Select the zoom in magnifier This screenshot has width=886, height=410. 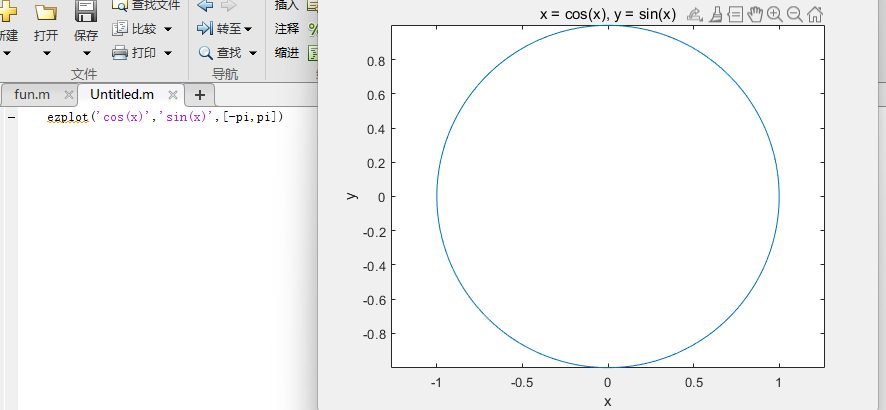pos(775,15)
